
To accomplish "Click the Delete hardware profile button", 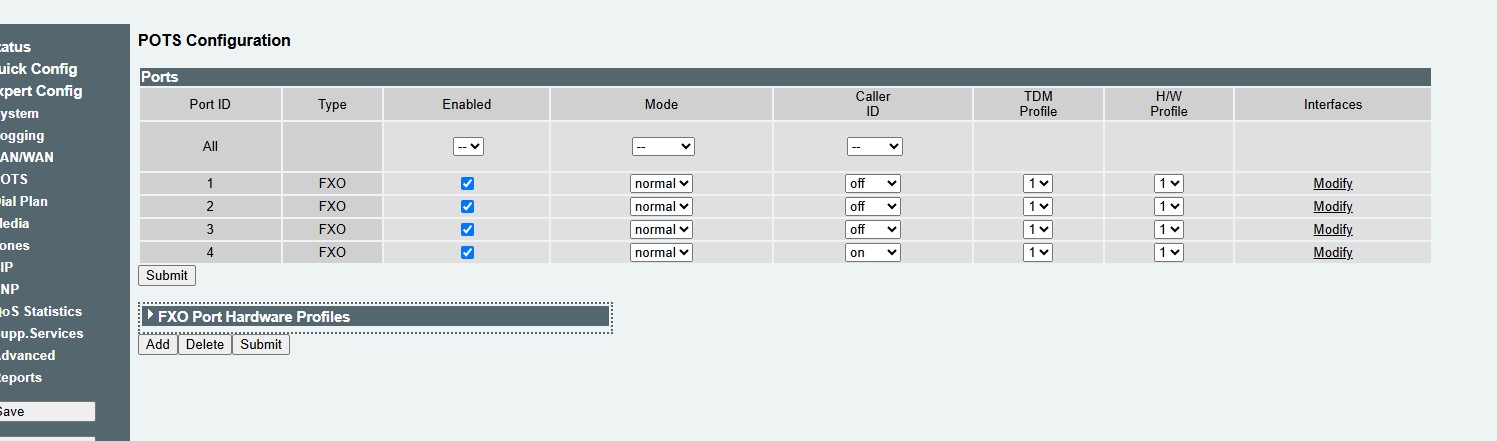I will (205, 345).
